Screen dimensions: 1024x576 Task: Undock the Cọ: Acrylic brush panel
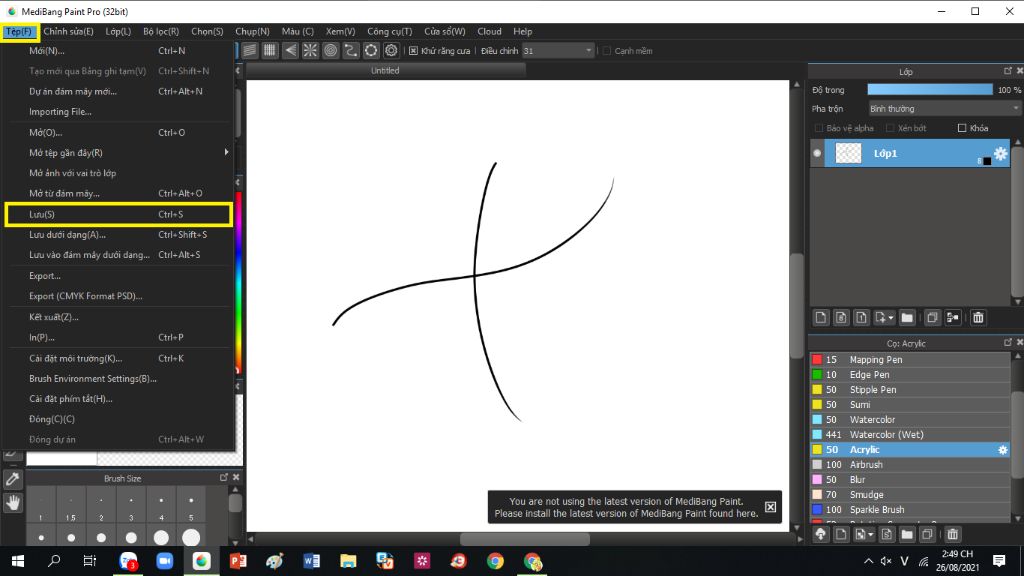click(1007, 342)
